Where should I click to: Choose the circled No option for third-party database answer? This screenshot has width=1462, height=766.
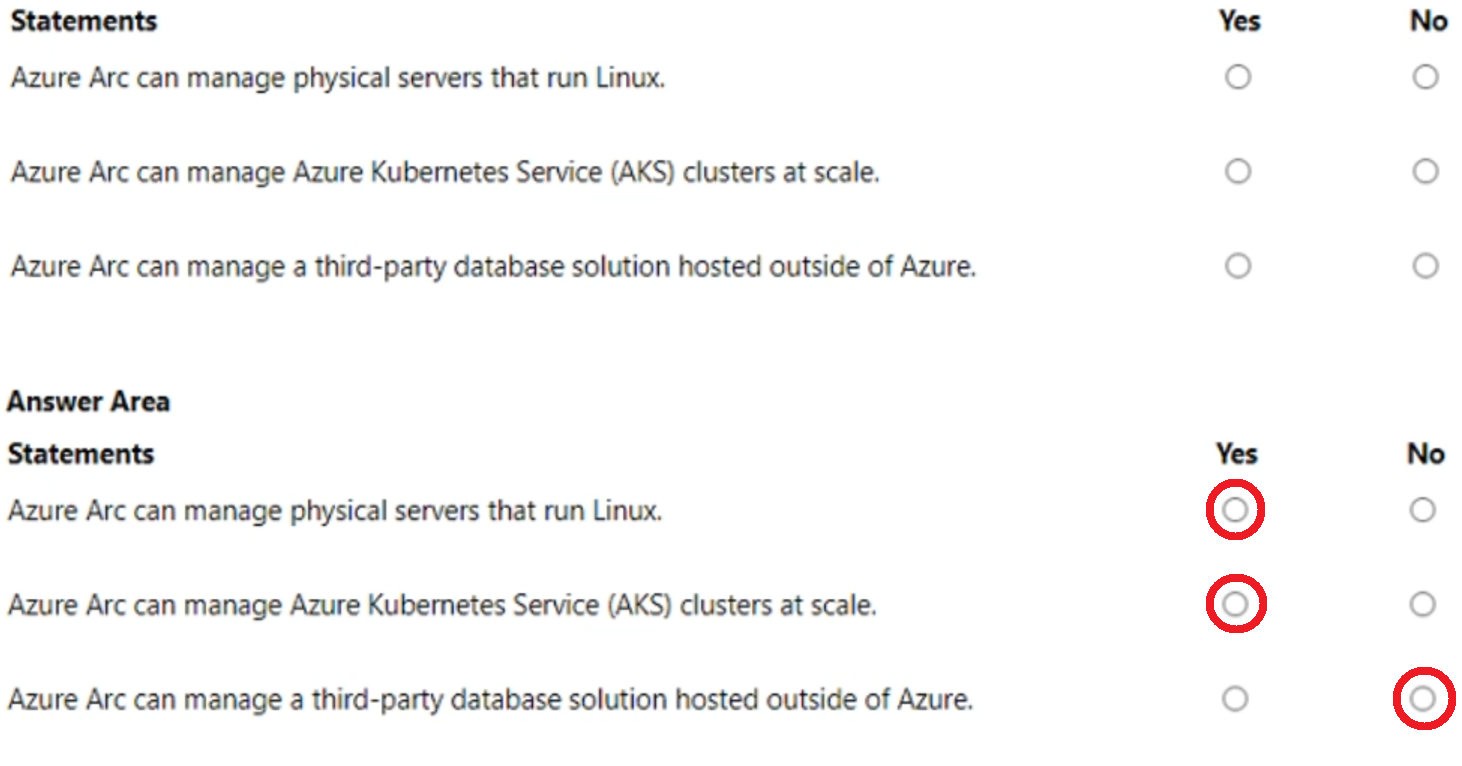tap(1424, 699)
